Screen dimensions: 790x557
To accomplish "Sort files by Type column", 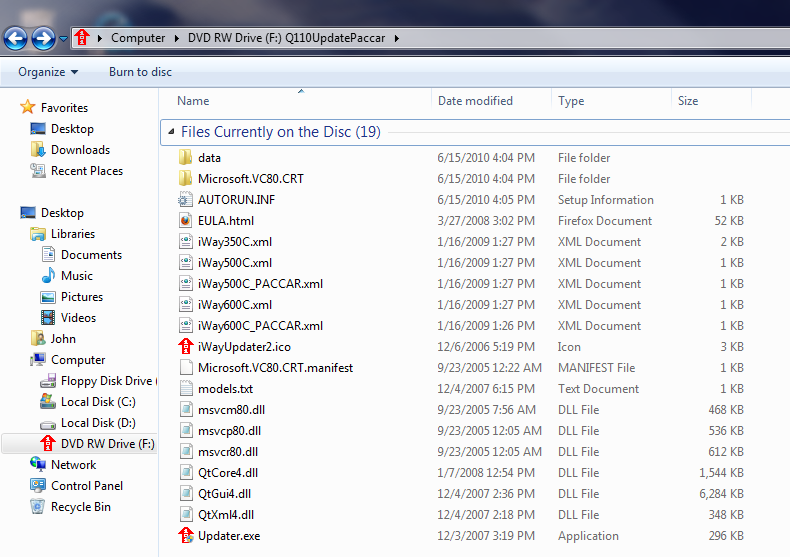I will coord(571,101).
